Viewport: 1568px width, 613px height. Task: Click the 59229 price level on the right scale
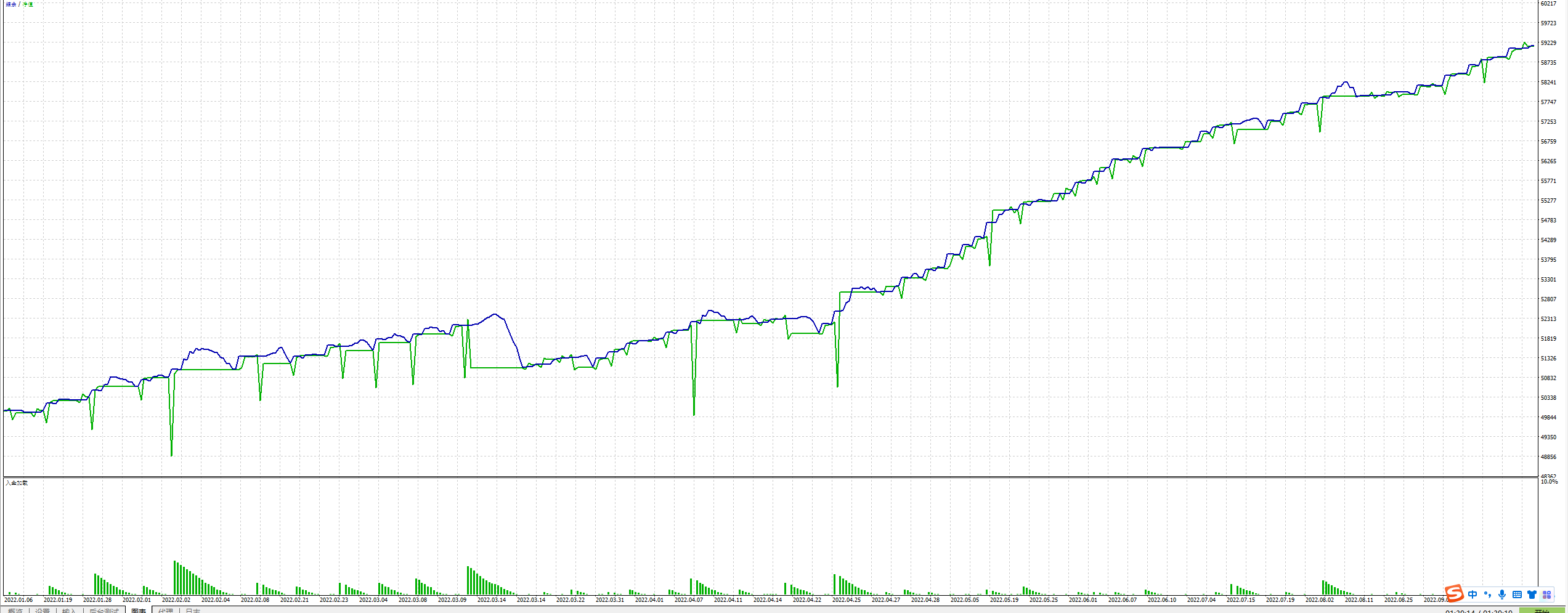(1548, 43)
